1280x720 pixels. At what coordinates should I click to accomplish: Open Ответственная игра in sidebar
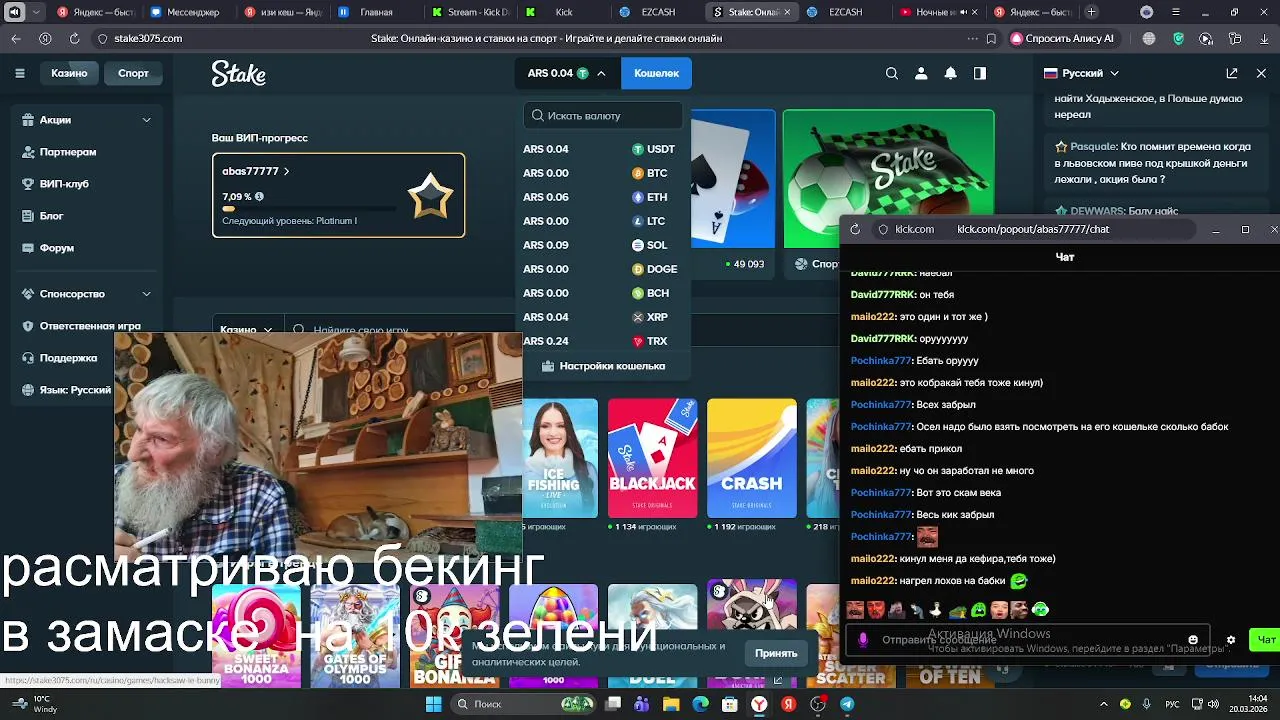point(90,326)
